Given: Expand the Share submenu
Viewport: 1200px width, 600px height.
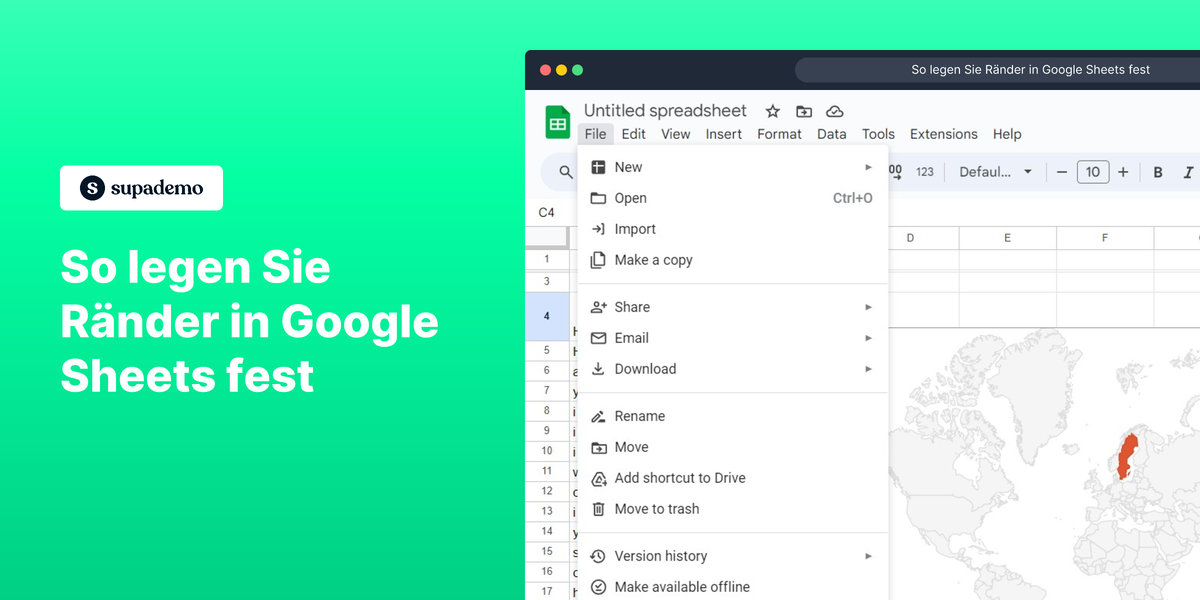Looking at the screenshot, I should pos(733,307).
